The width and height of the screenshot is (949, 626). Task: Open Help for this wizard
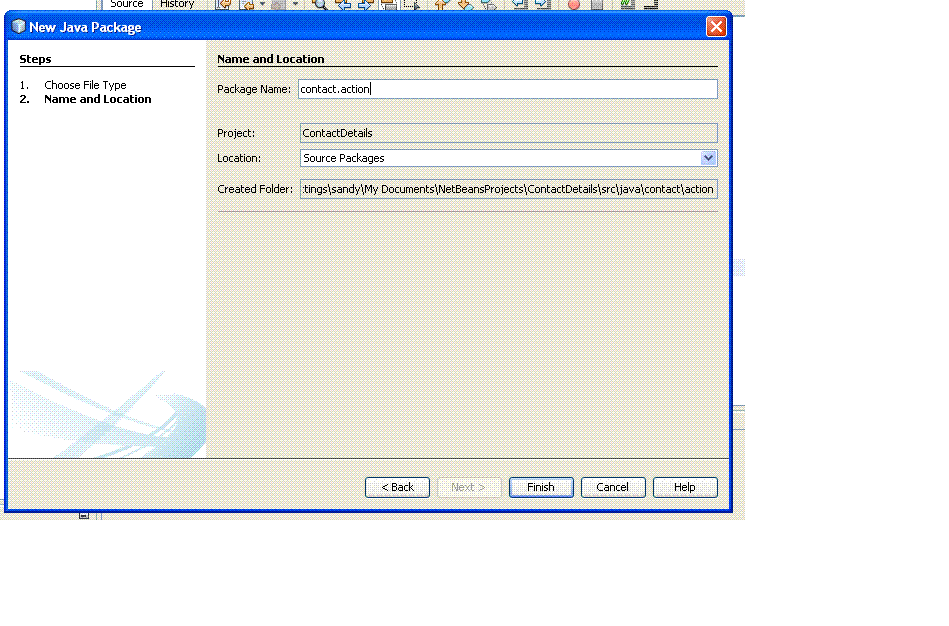coord(685,487)
